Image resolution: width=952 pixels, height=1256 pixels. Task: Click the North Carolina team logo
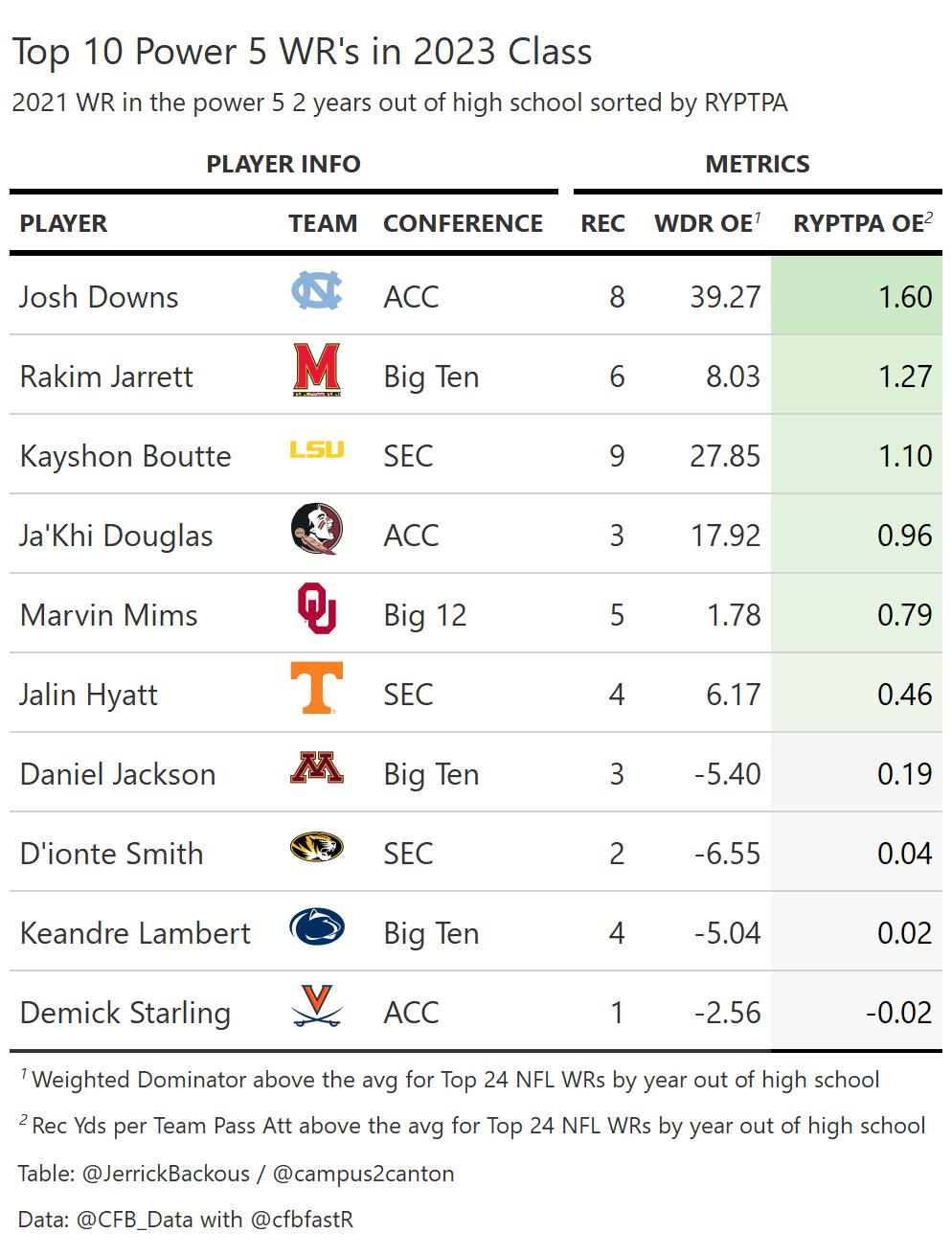click(x=316, y=290)
